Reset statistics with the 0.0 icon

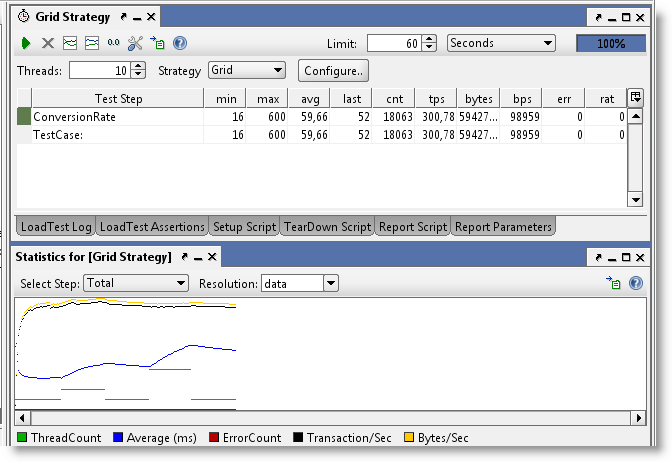(113, 42)
